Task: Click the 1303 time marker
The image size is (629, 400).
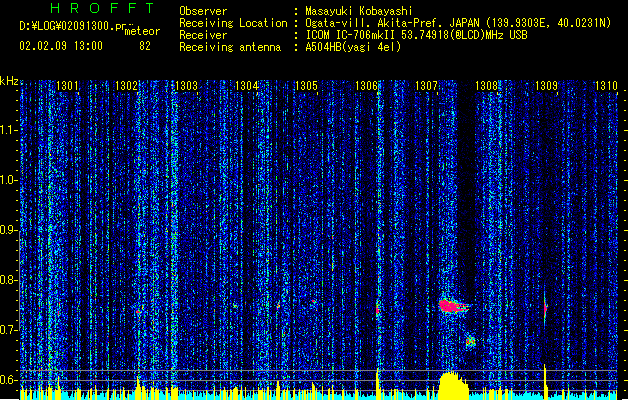Action: point(187,86)
